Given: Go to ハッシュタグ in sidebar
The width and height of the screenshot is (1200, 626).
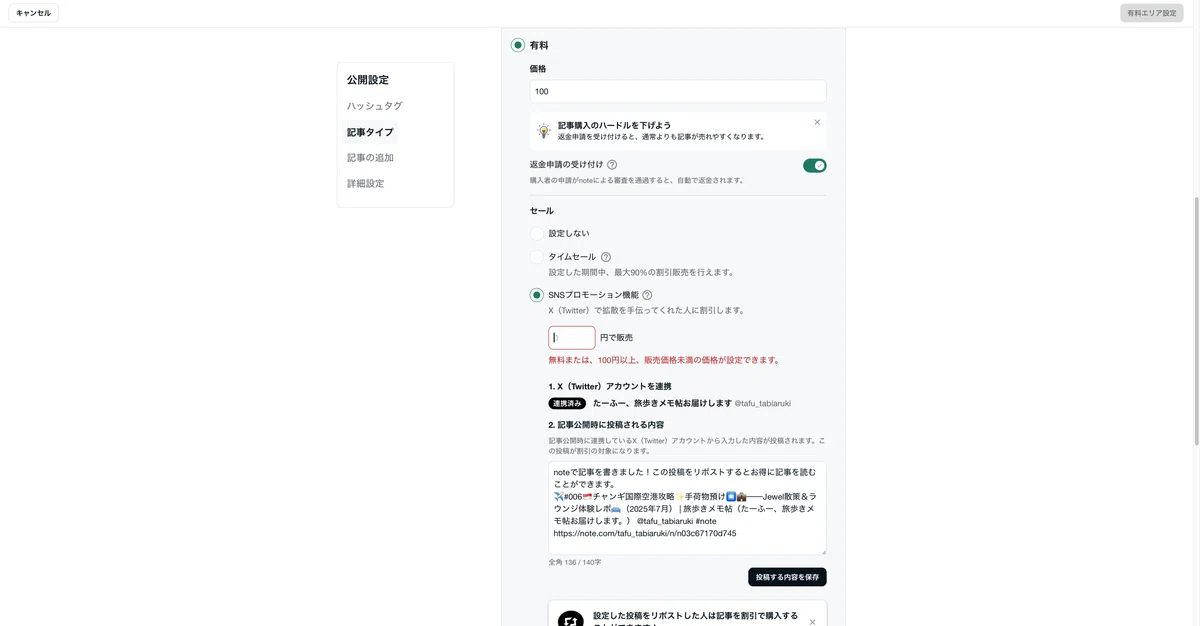Looking at the screenshot, I should tap(375, 106).
